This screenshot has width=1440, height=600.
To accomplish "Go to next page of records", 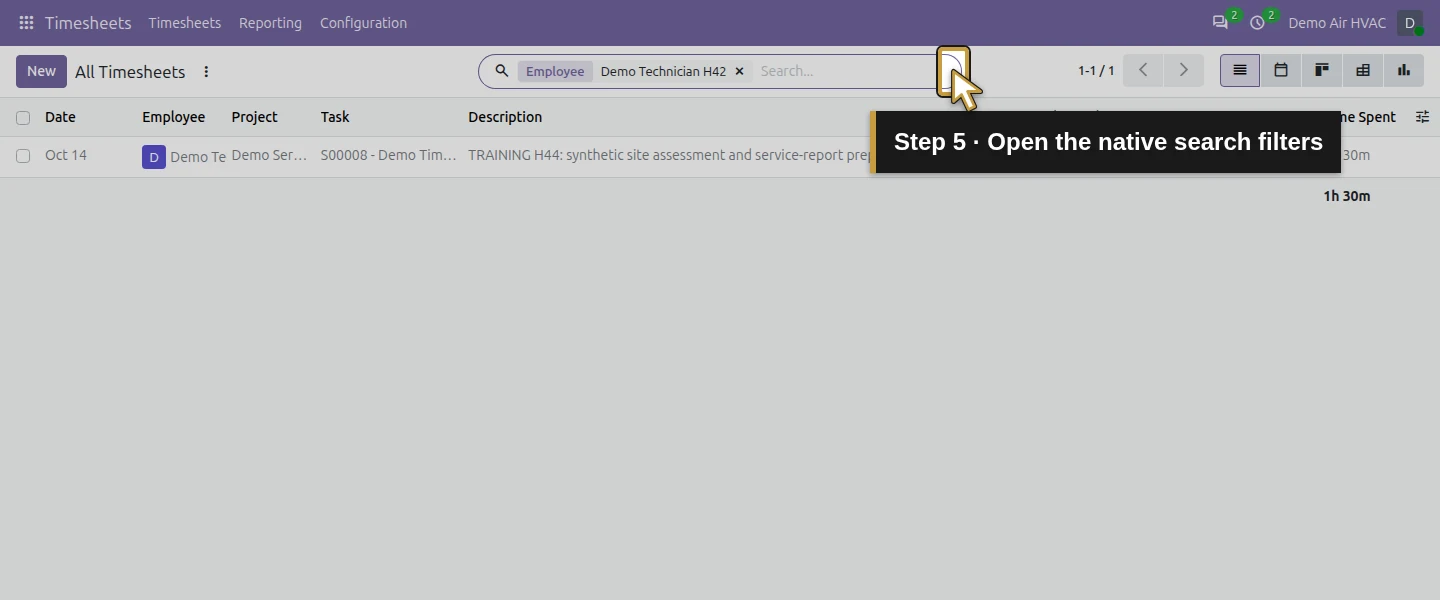I will click(1184, 70).
